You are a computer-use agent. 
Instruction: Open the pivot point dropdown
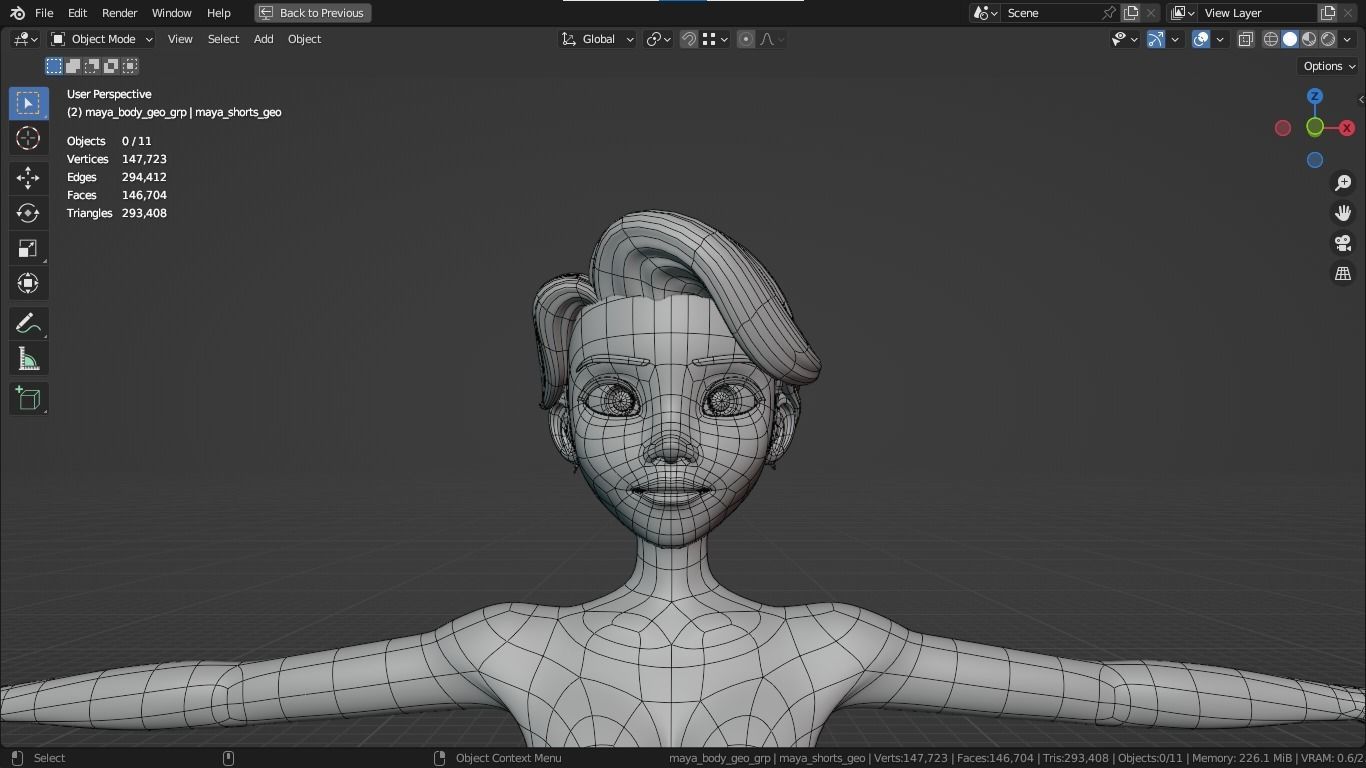point(658,39)
